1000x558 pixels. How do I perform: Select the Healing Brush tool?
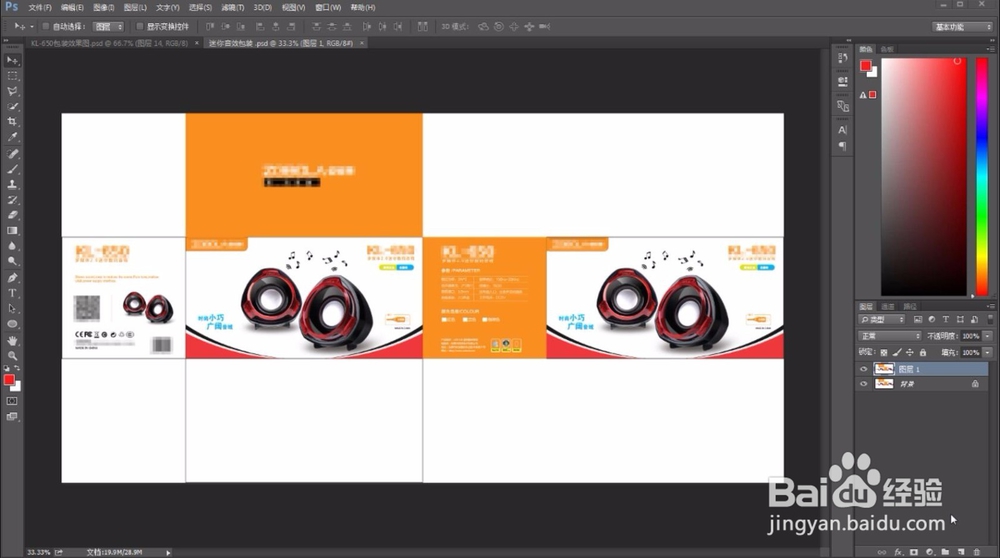(x=12, y=154)
